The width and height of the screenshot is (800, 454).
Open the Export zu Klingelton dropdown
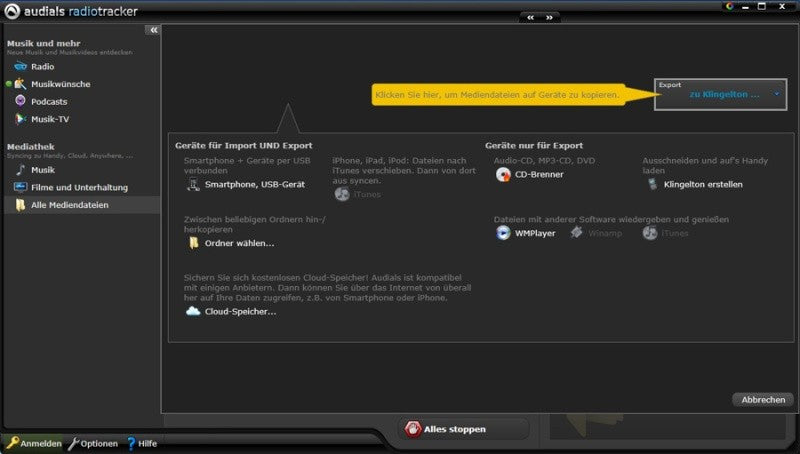(x=720, y=94)
